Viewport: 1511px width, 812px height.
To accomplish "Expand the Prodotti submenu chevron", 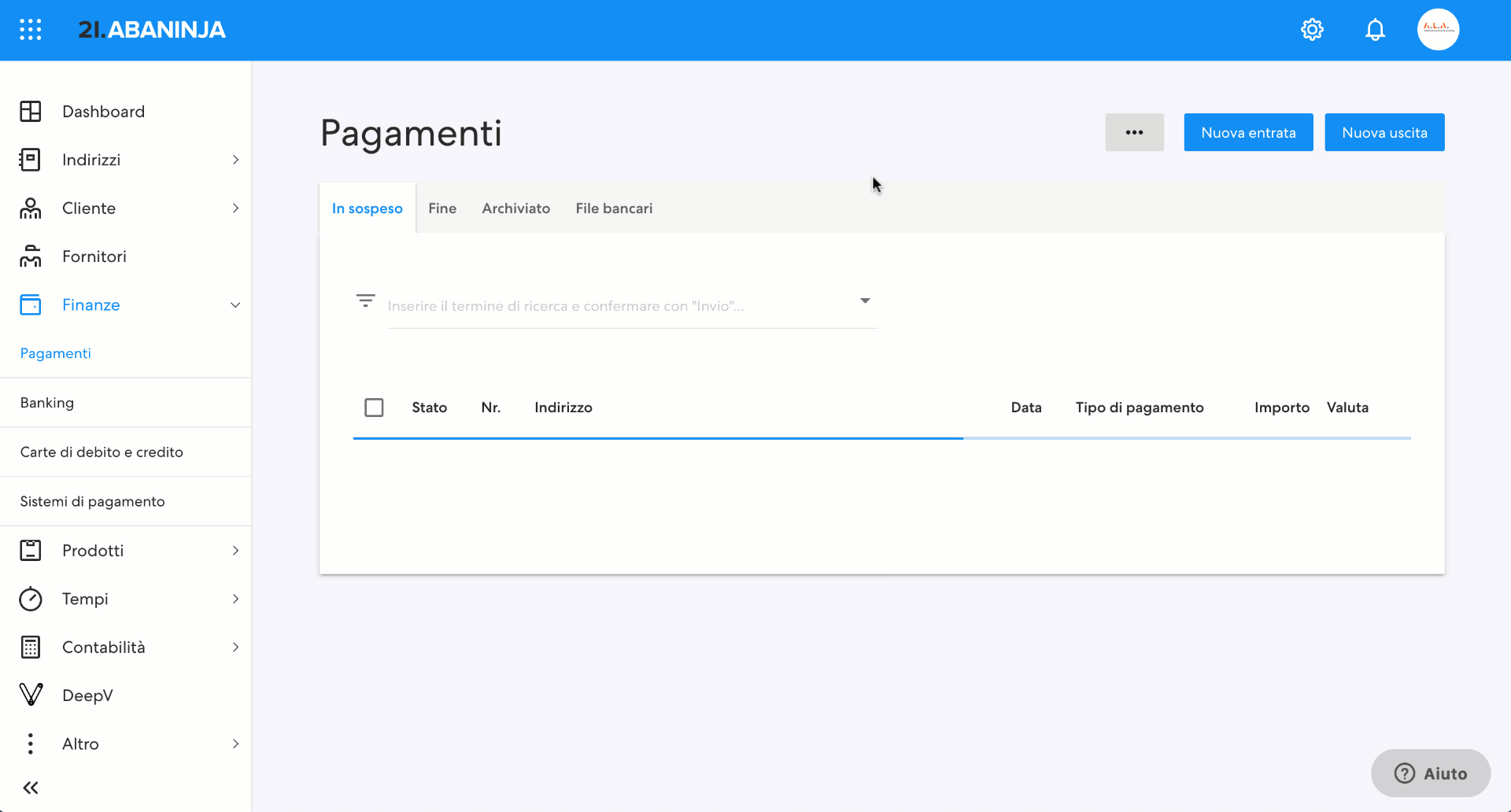I will pyautogui.click(x=235, y=551).
